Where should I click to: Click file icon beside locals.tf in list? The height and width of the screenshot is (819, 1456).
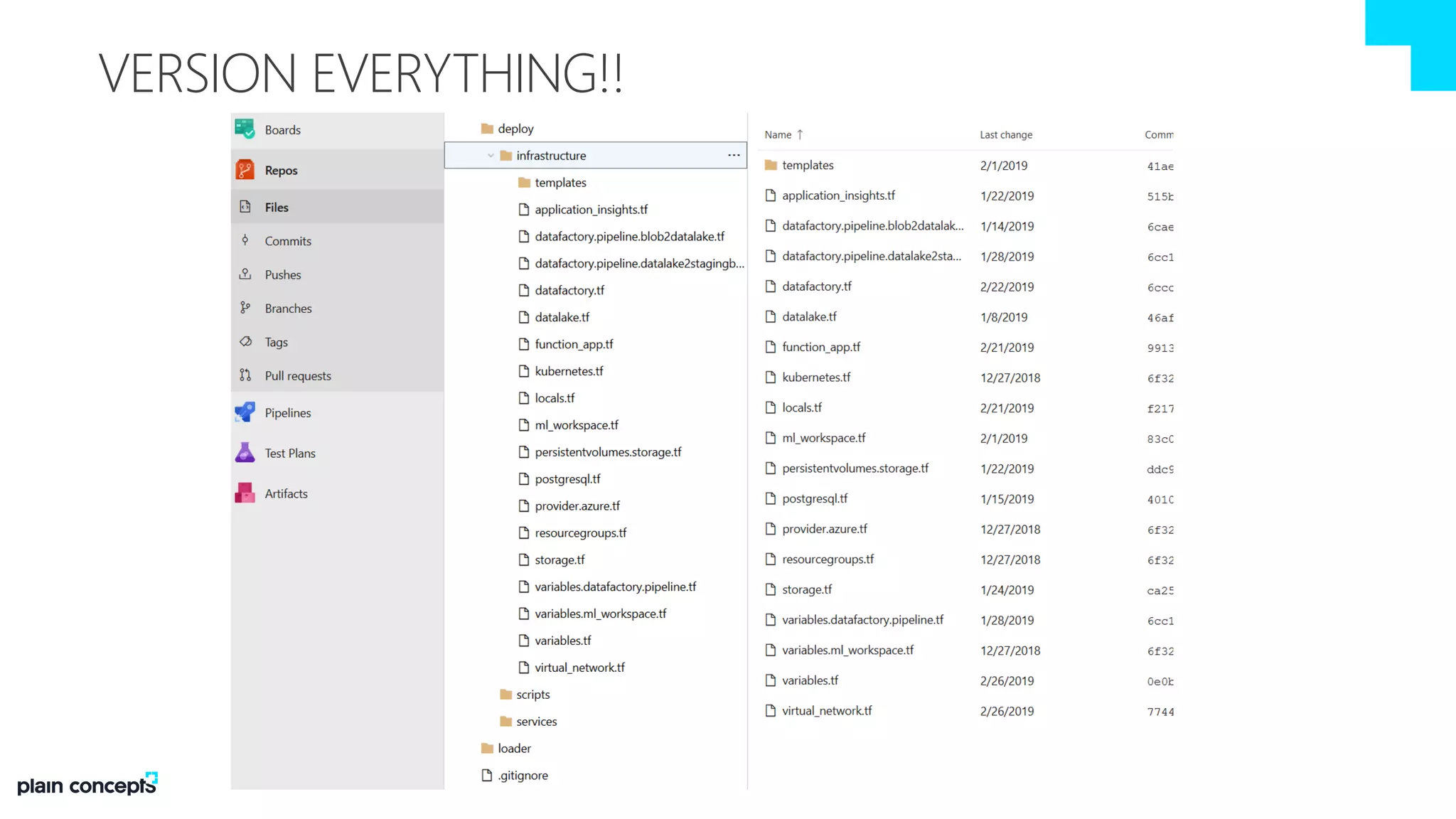[x=771, y=407]
